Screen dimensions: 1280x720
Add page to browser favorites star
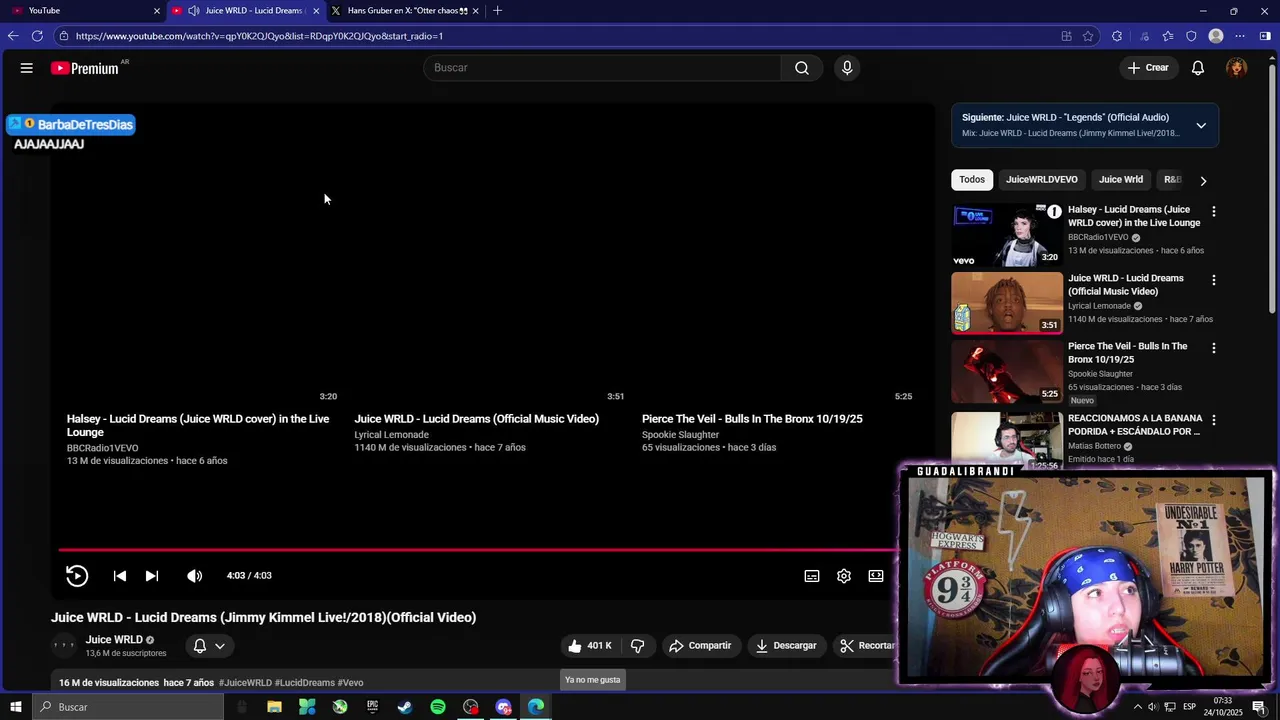[1088, 36]
